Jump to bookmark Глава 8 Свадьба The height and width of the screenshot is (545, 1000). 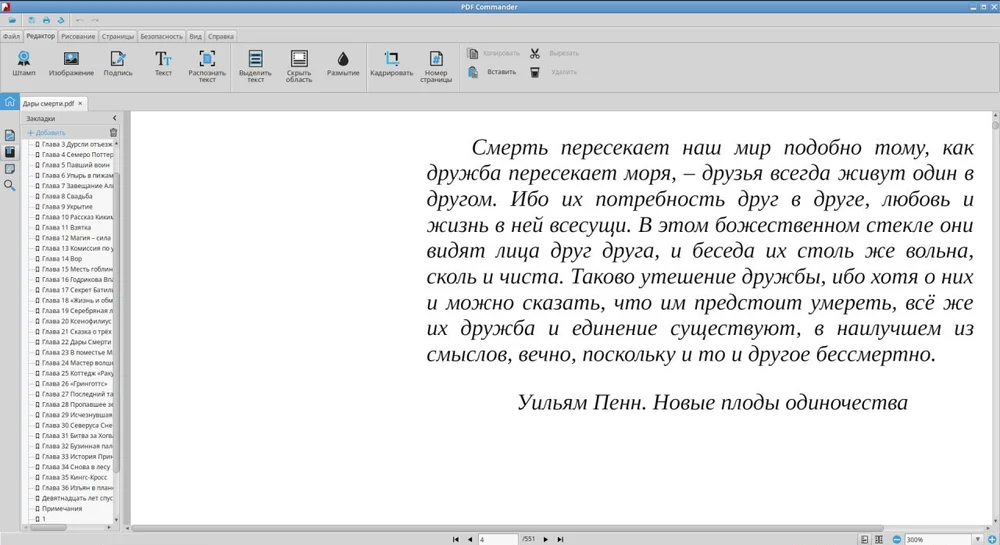pos(67,196)
